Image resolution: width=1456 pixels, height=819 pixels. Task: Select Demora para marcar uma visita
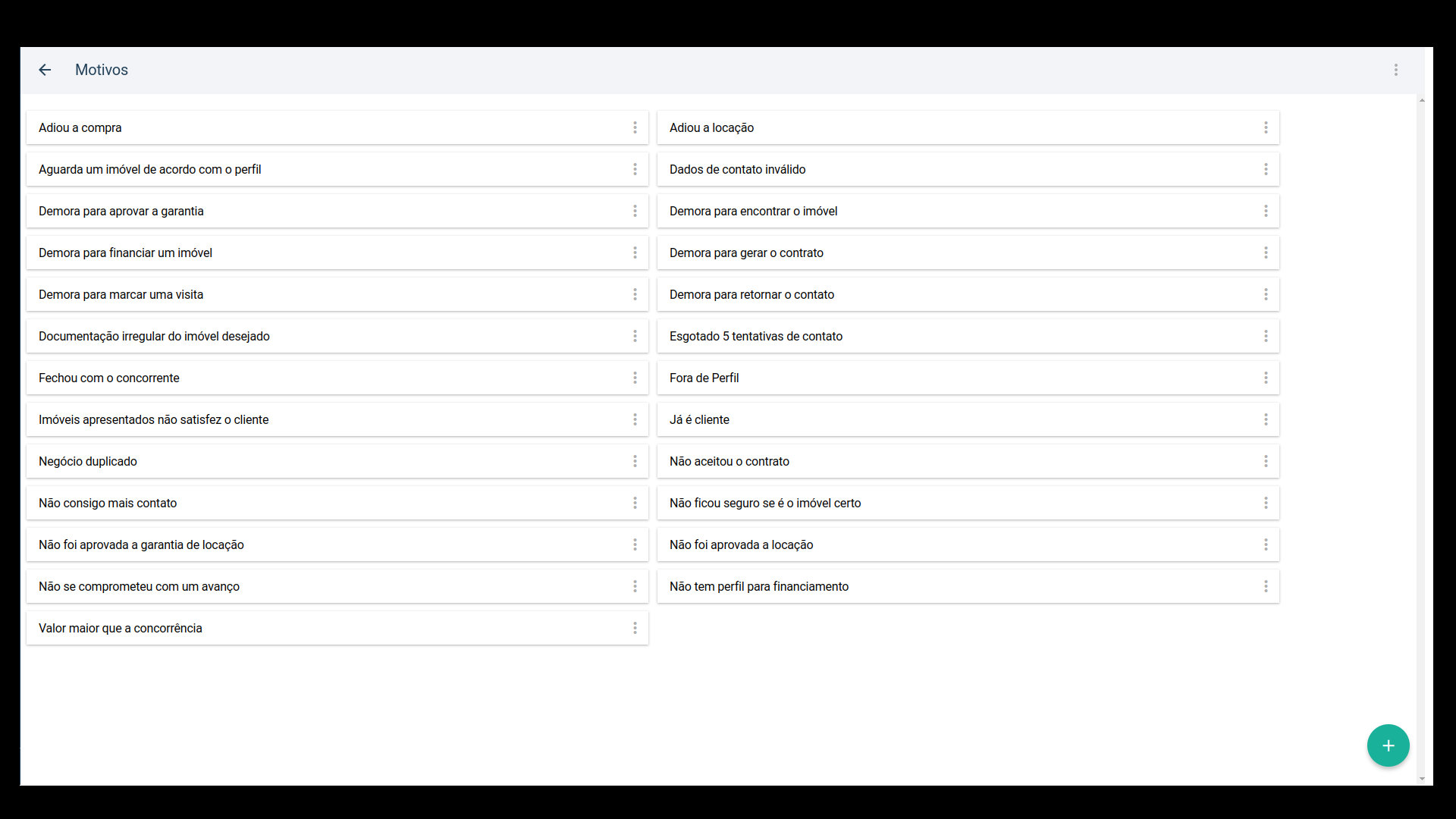(337, 294)
